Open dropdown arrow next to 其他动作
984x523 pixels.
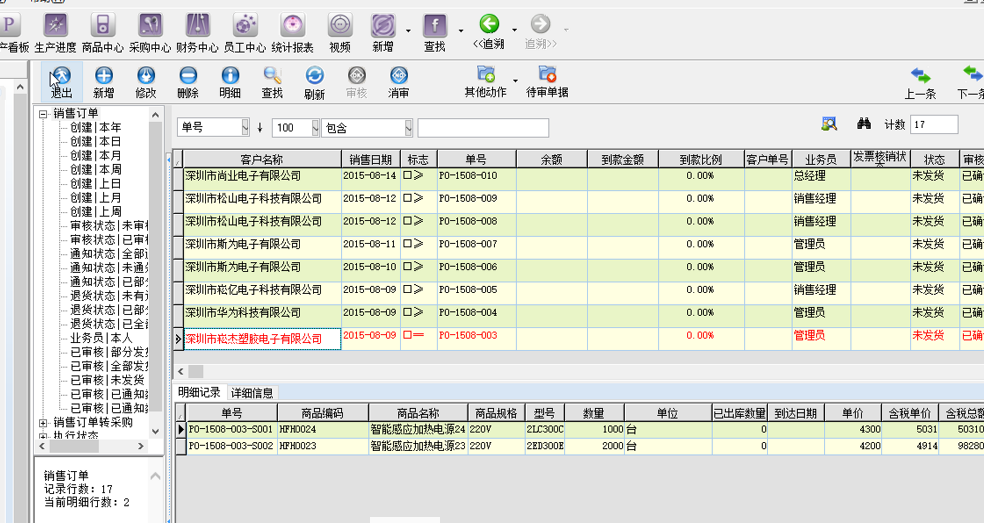516,80
